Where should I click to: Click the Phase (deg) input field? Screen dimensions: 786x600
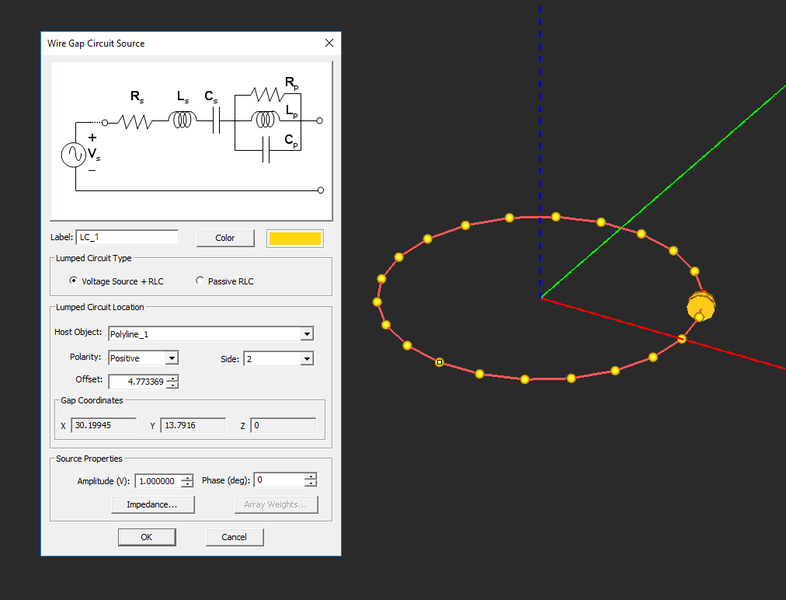[x=285, y=481]
